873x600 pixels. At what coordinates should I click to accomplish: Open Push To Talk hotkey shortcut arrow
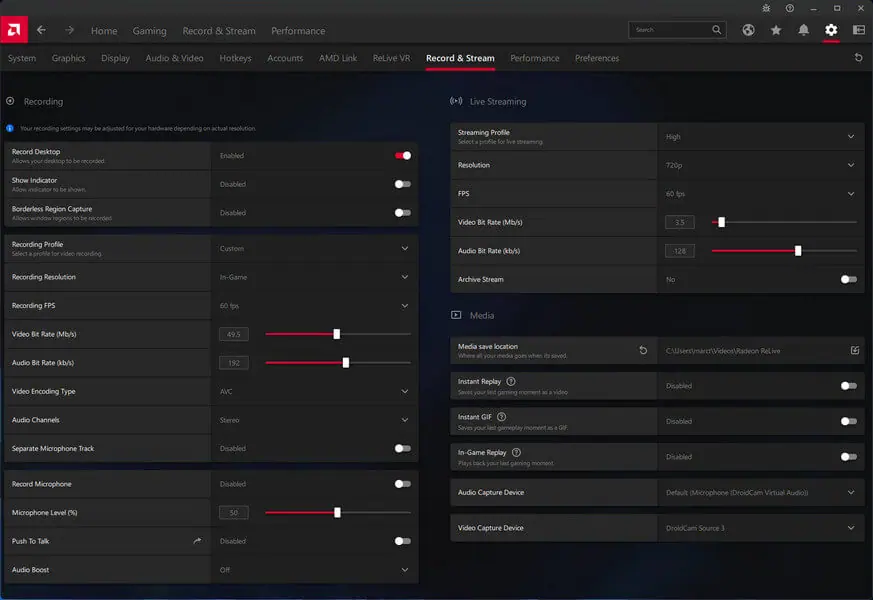(x=197, y=540)
